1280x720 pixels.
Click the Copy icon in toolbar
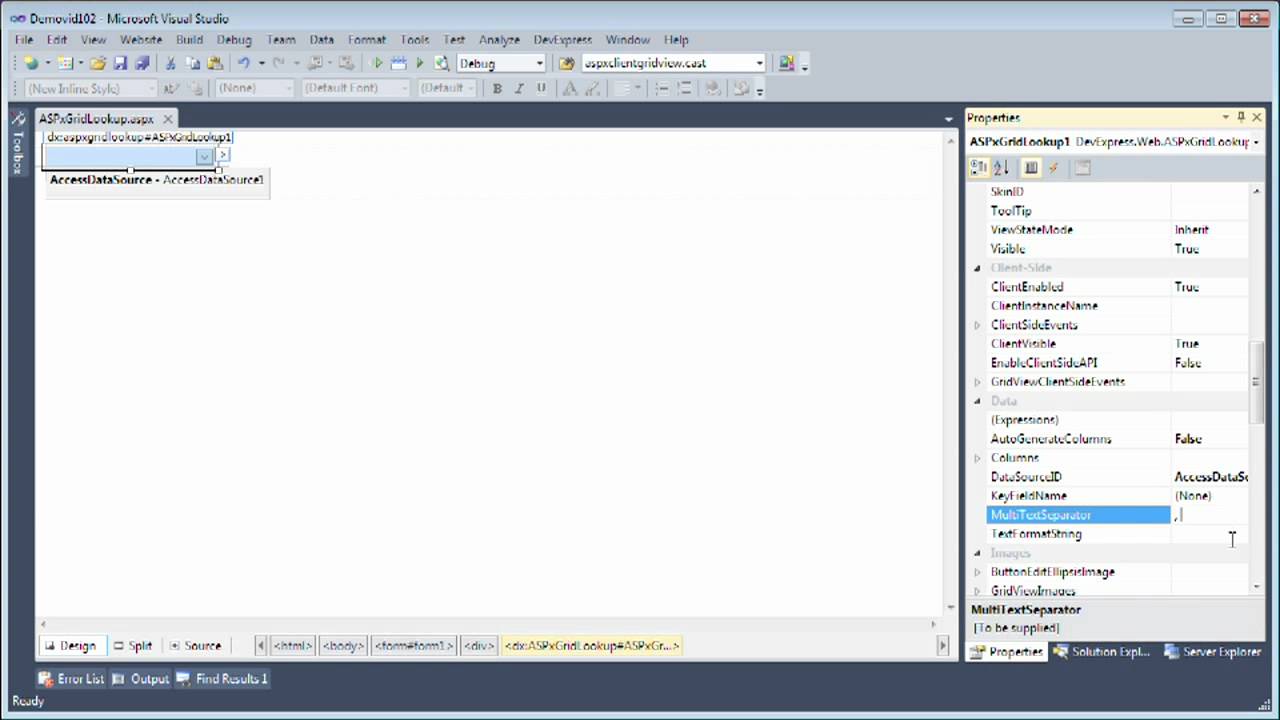[x=193, y=63]
